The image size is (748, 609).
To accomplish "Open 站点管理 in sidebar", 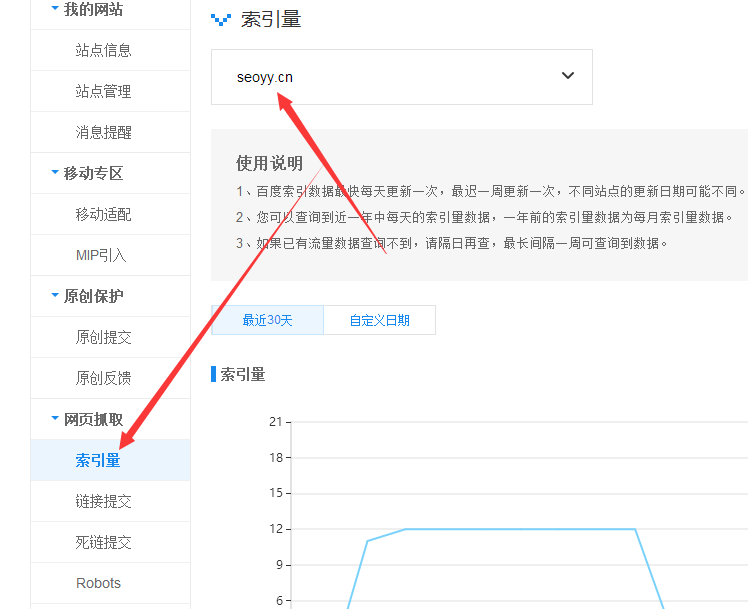I will point(103,91).
